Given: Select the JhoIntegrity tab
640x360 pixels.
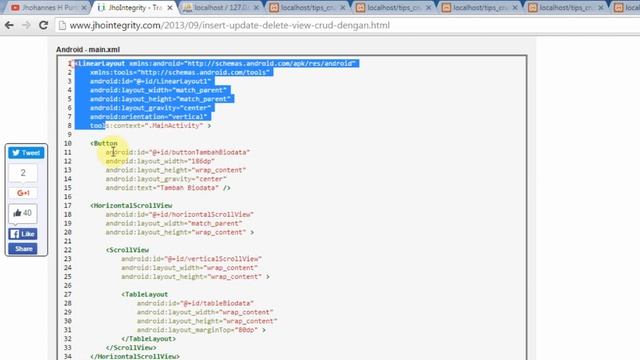Looking at the screenshot, I should pyautogui.click(x=135, y=7).
